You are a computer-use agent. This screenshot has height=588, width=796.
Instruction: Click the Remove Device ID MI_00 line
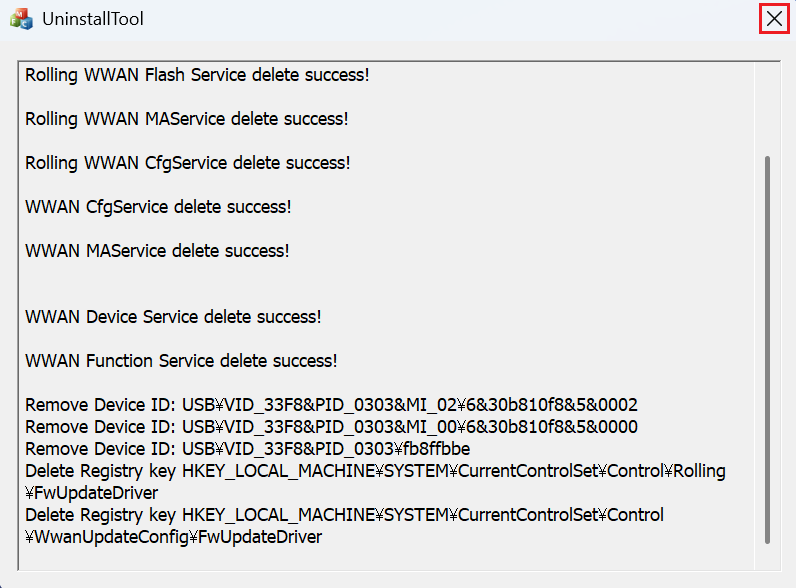331,427
